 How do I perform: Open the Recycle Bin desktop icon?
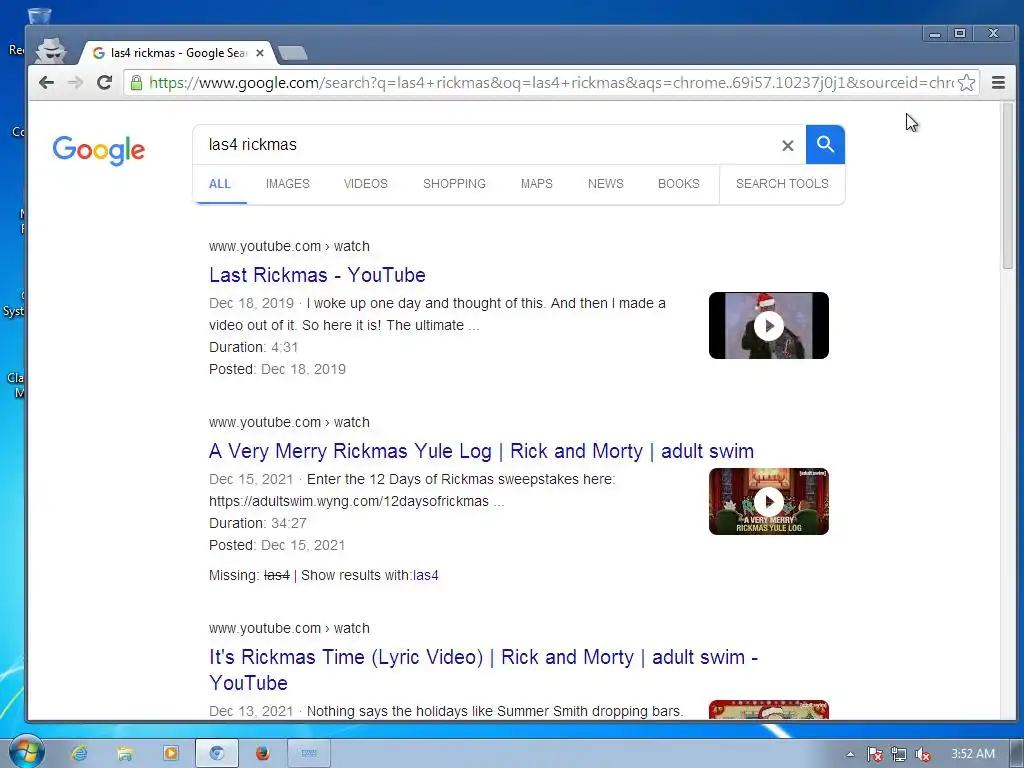[37, 14]
